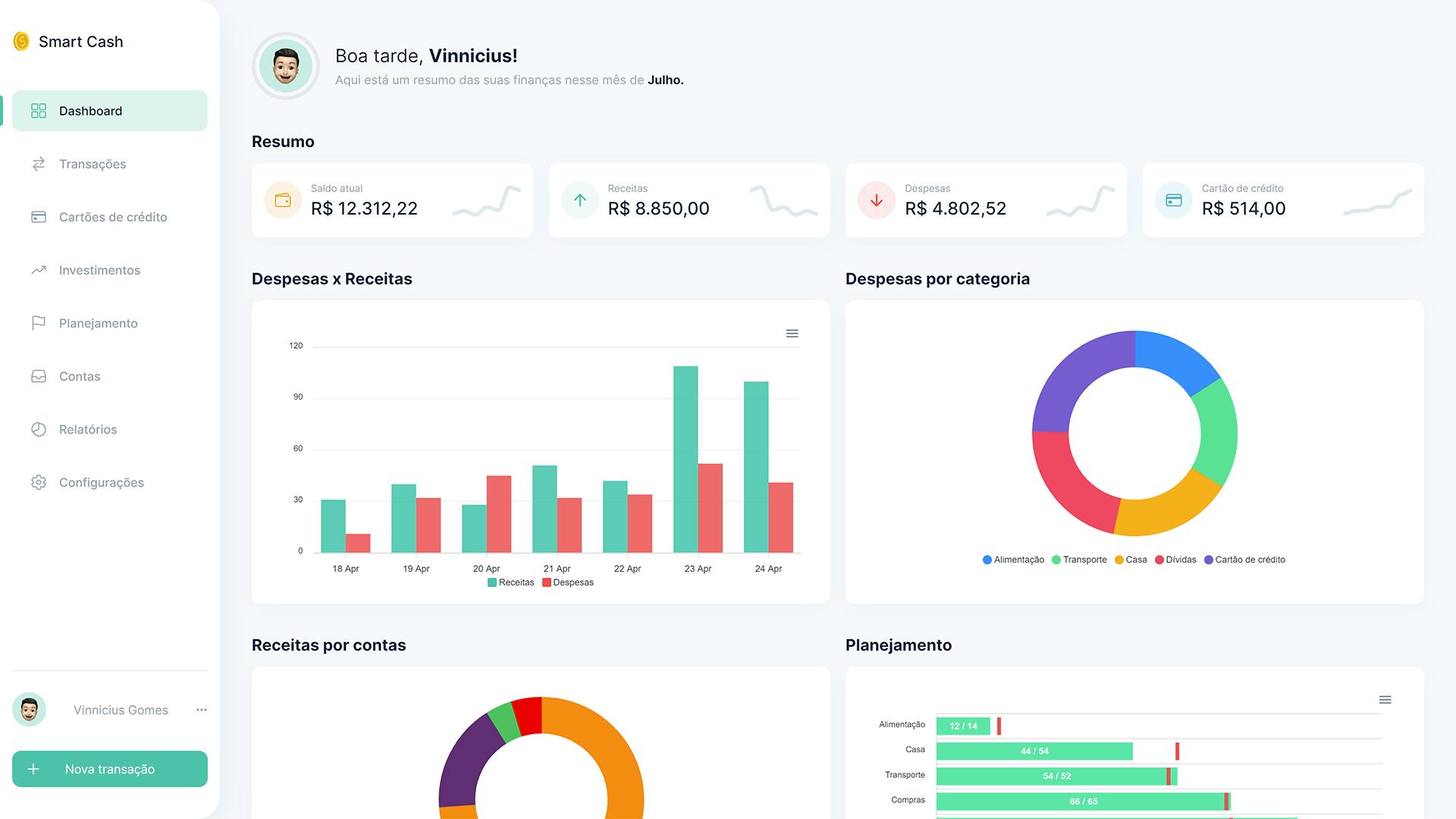The image size is (1456, 819).
Task: Click the Planejamento flag icon
Action: click(x=39, y=323)
